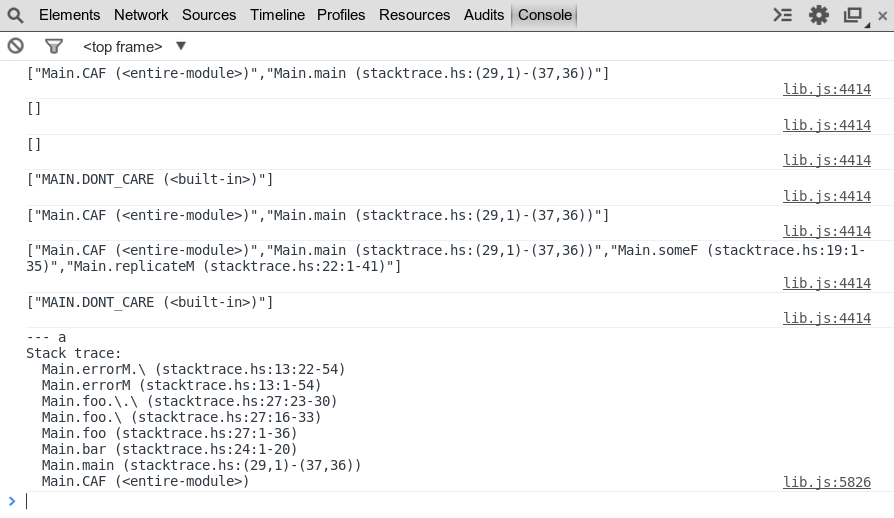This screenshot has width=894, height=518.
Task: Open the Sources tab
Action: pos(209,15)
